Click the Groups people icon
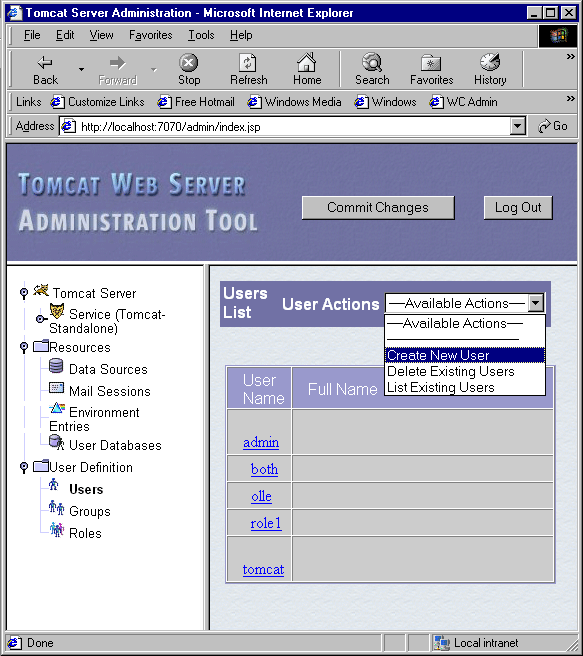Image resolution: width=583 pixels, height=656 pixels. point(56,508)
